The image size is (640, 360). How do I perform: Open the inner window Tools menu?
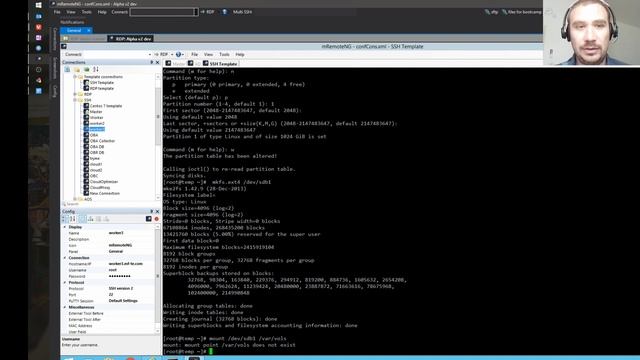224,54
